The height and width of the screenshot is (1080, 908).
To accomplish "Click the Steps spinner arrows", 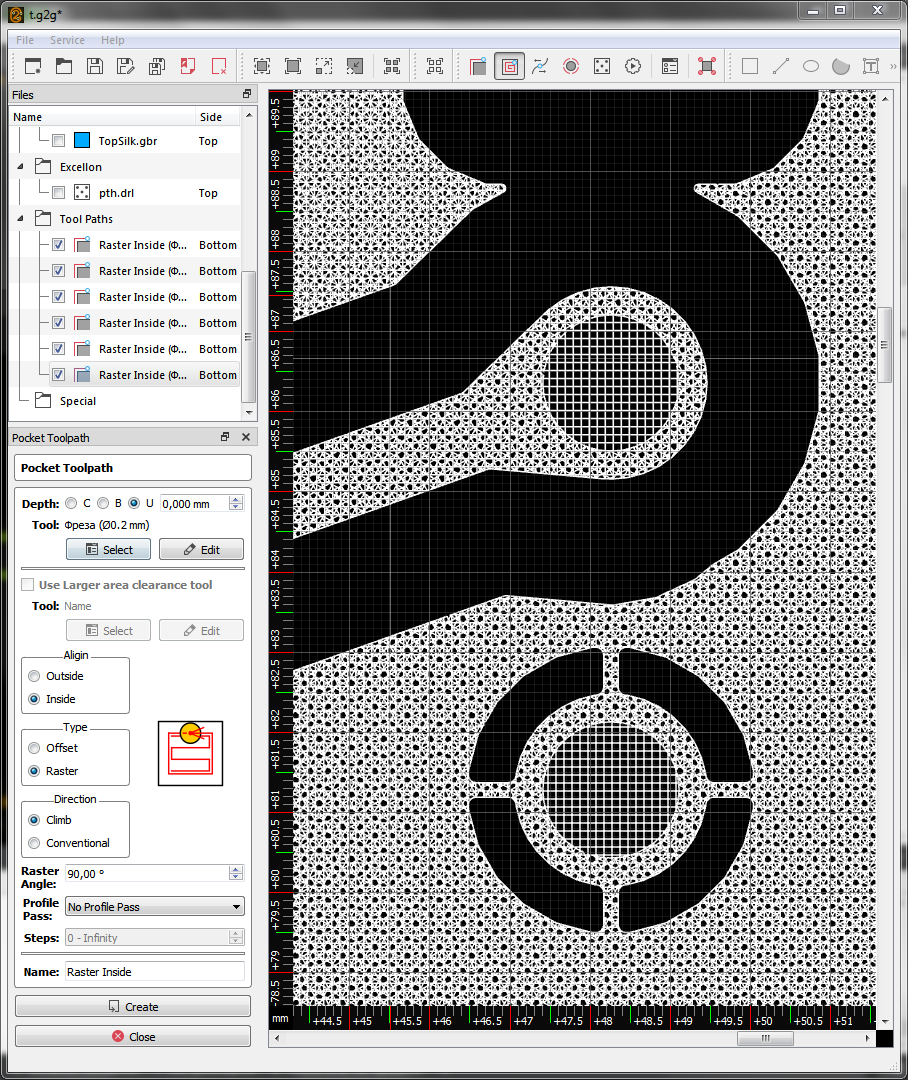I will [236, 937].
